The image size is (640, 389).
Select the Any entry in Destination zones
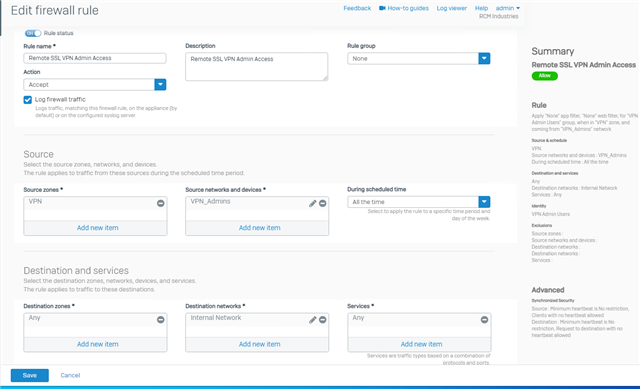coord(34,318)
